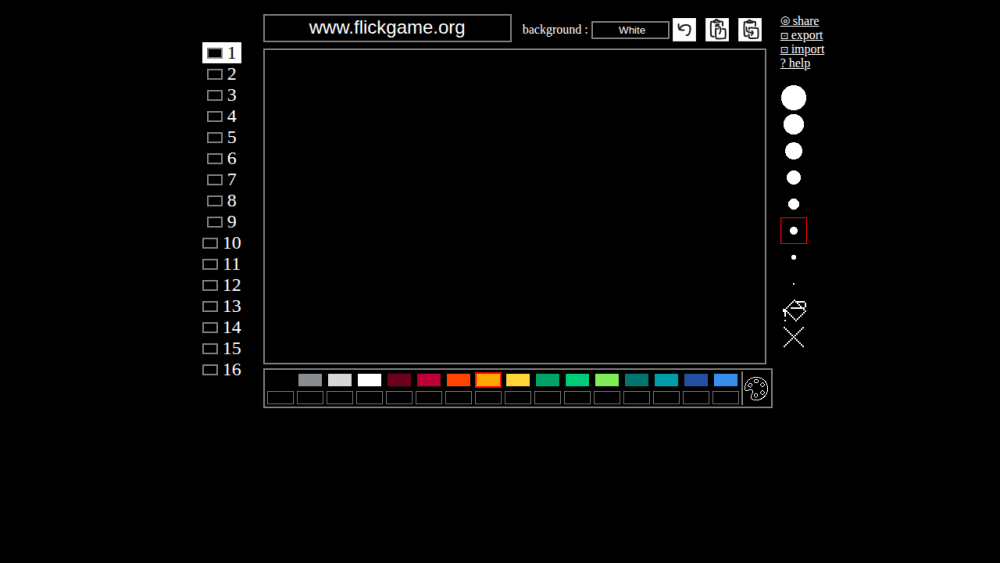Viewport: 1000px width, 563px height.
Task: Select the second smallest brush dot
Action: pos(793,258)
